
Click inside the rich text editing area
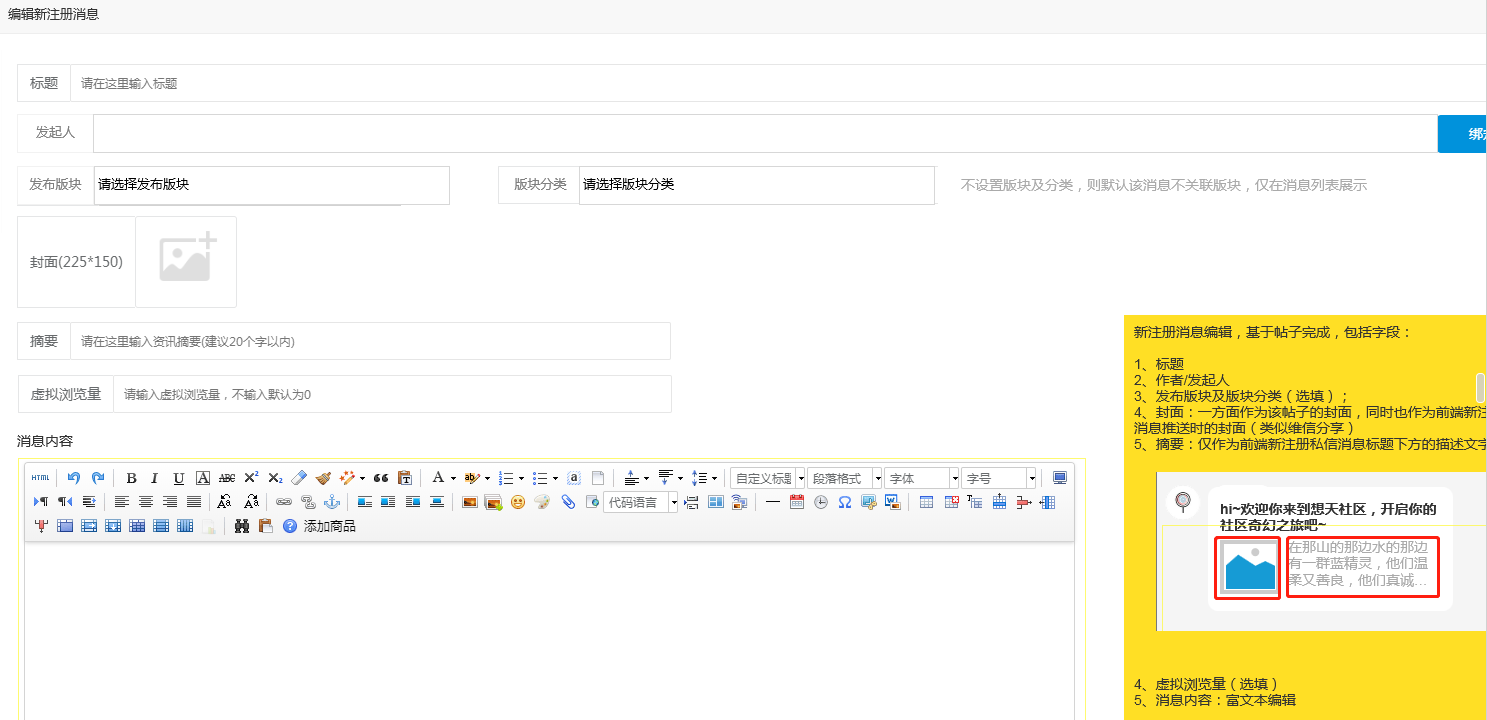549,630
